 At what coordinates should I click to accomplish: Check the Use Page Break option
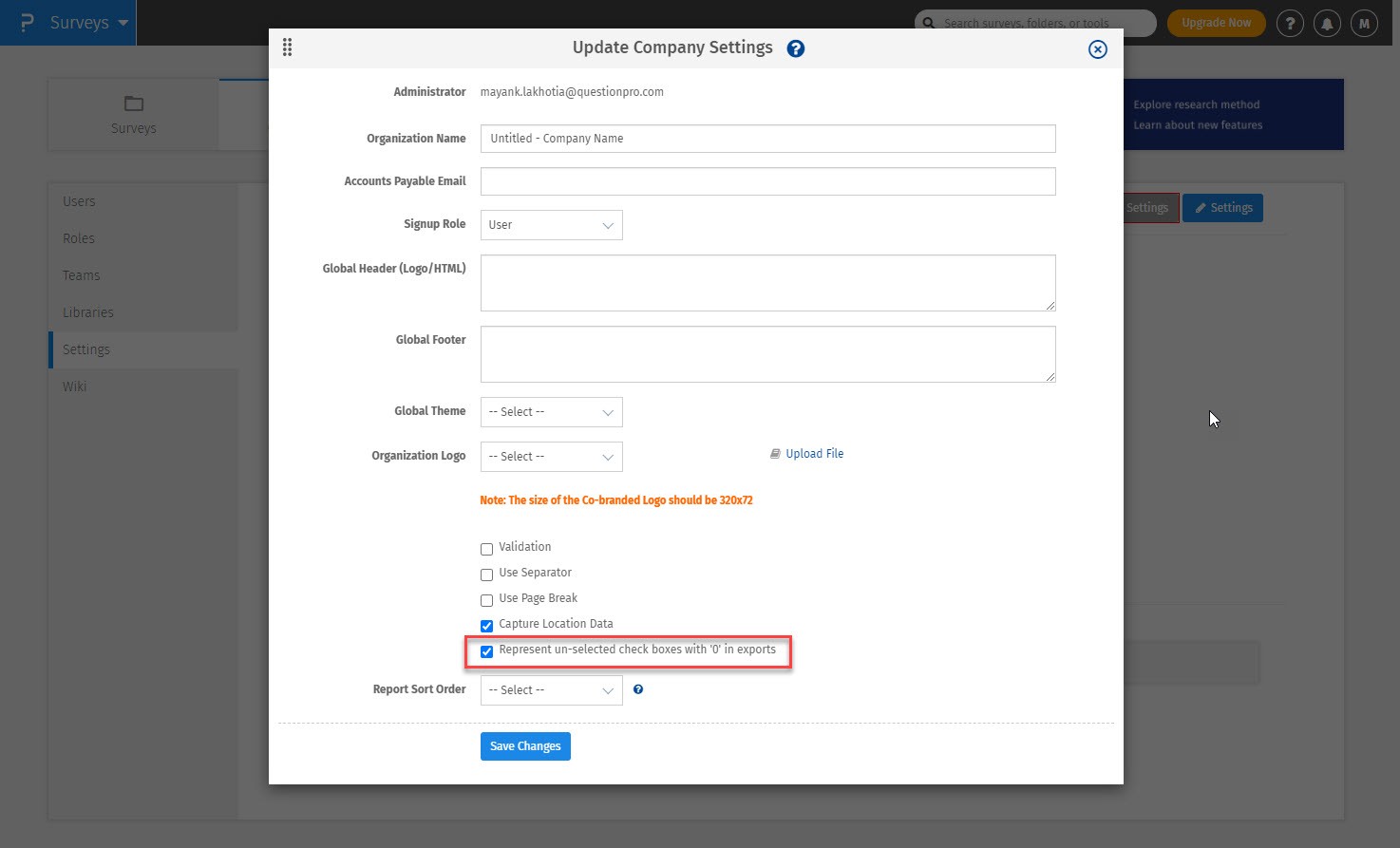click(x=486, y=599)
